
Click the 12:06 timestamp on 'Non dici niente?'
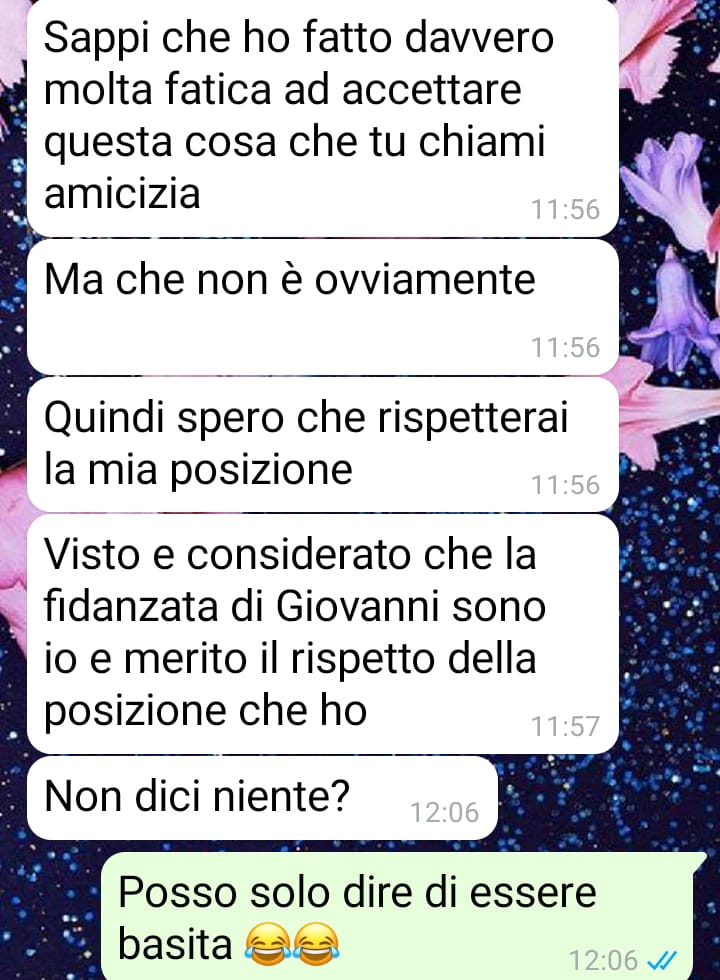click(x=444, y=812)
